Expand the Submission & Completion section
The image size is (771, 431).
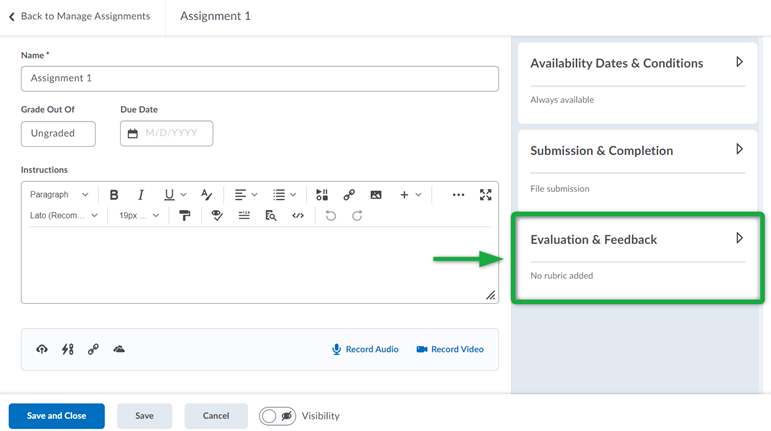click(x=739, y=150)
